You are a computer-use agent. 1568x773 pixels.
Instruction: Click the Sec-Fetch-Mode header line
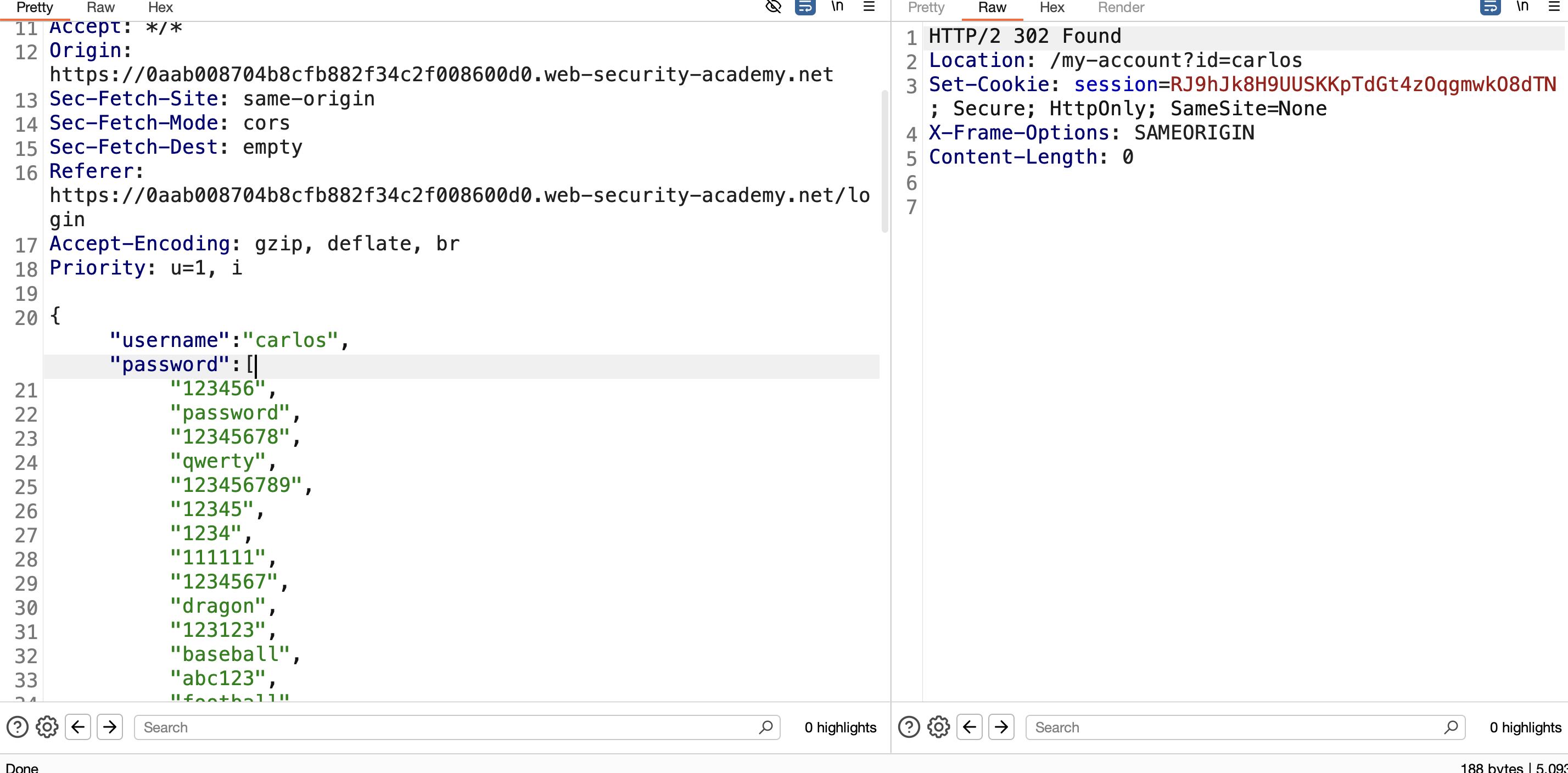170,123
